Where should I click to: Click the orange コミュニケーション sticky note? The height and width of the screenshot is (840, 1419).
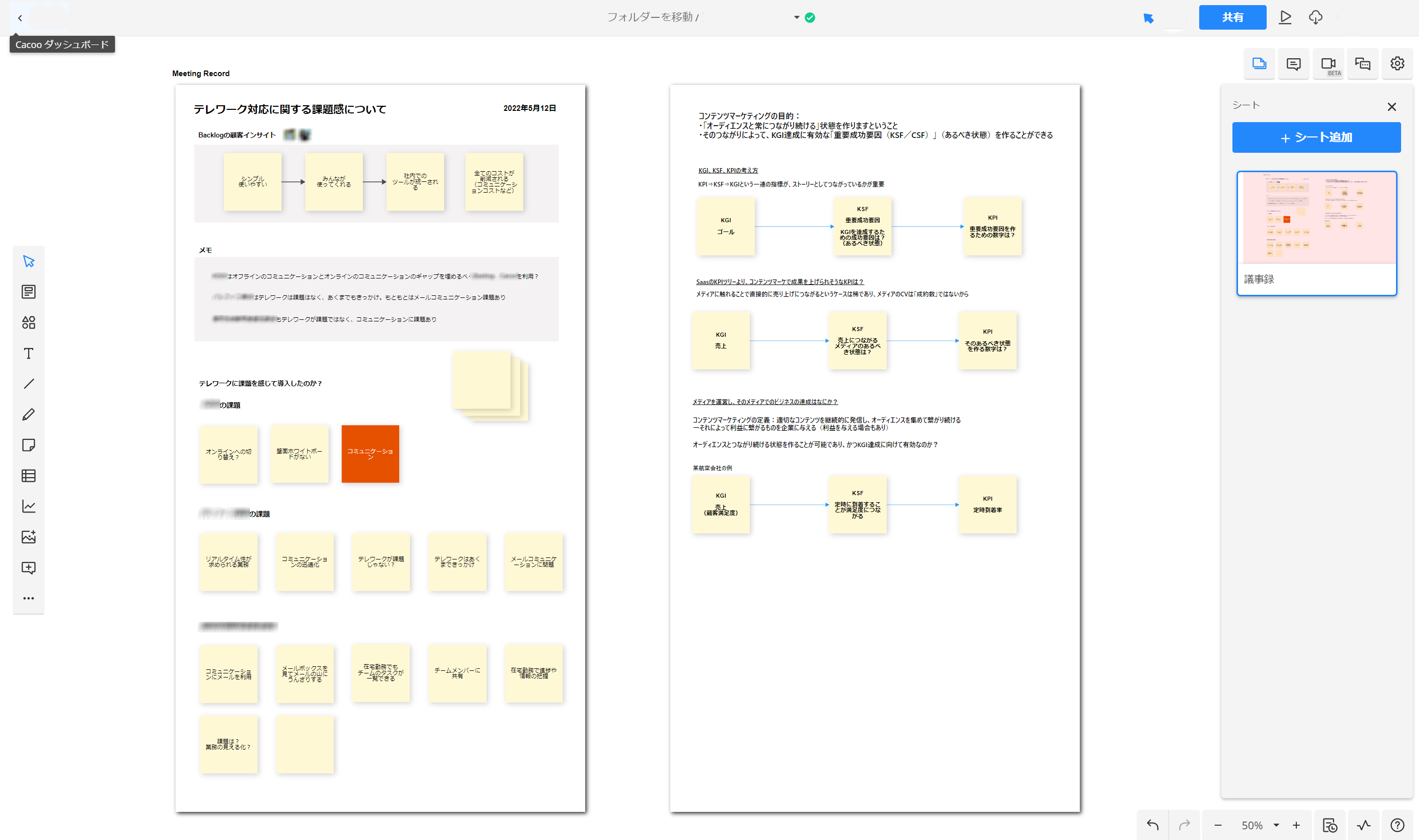[x=370, y=454]
